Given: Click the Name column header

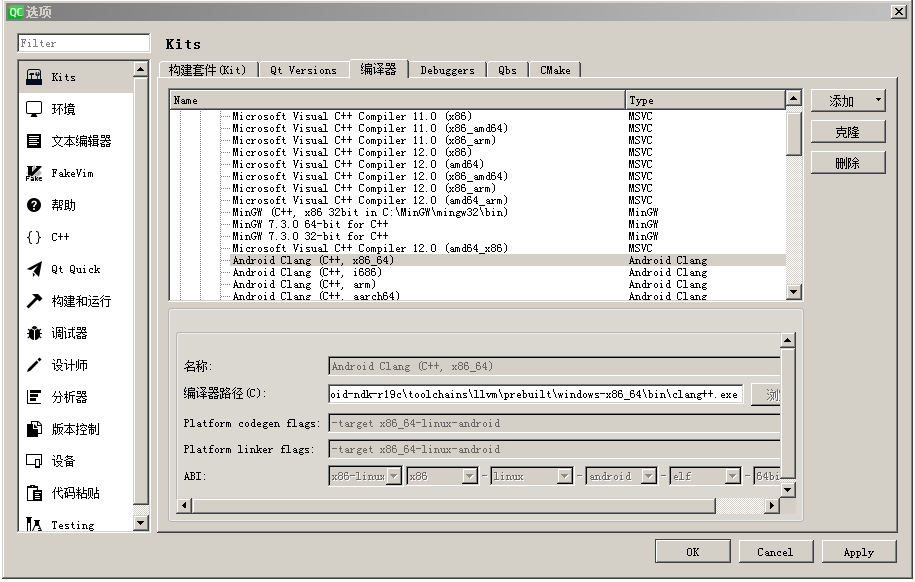Looking at the screenshot, I should point(397,100).
